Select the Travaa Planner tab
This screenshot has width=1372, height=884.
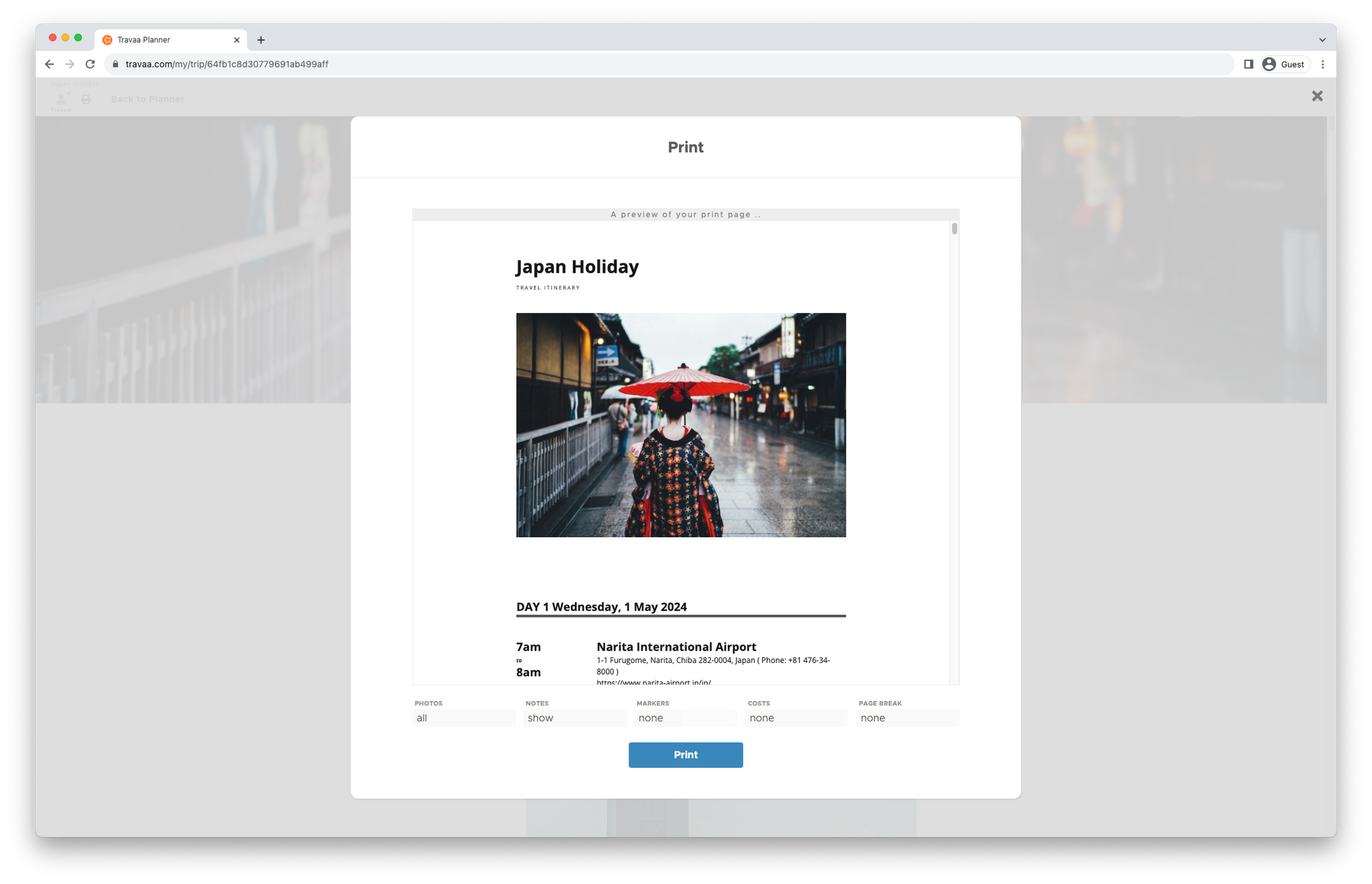click(x=171, y=40)
